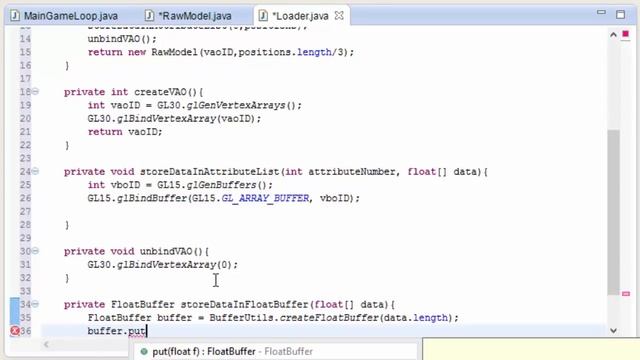Viewport: 640px width, 360px height.
Task: Click the vertical scrollbar thumb
Action: pyautogui.click(x=613, y=212)
